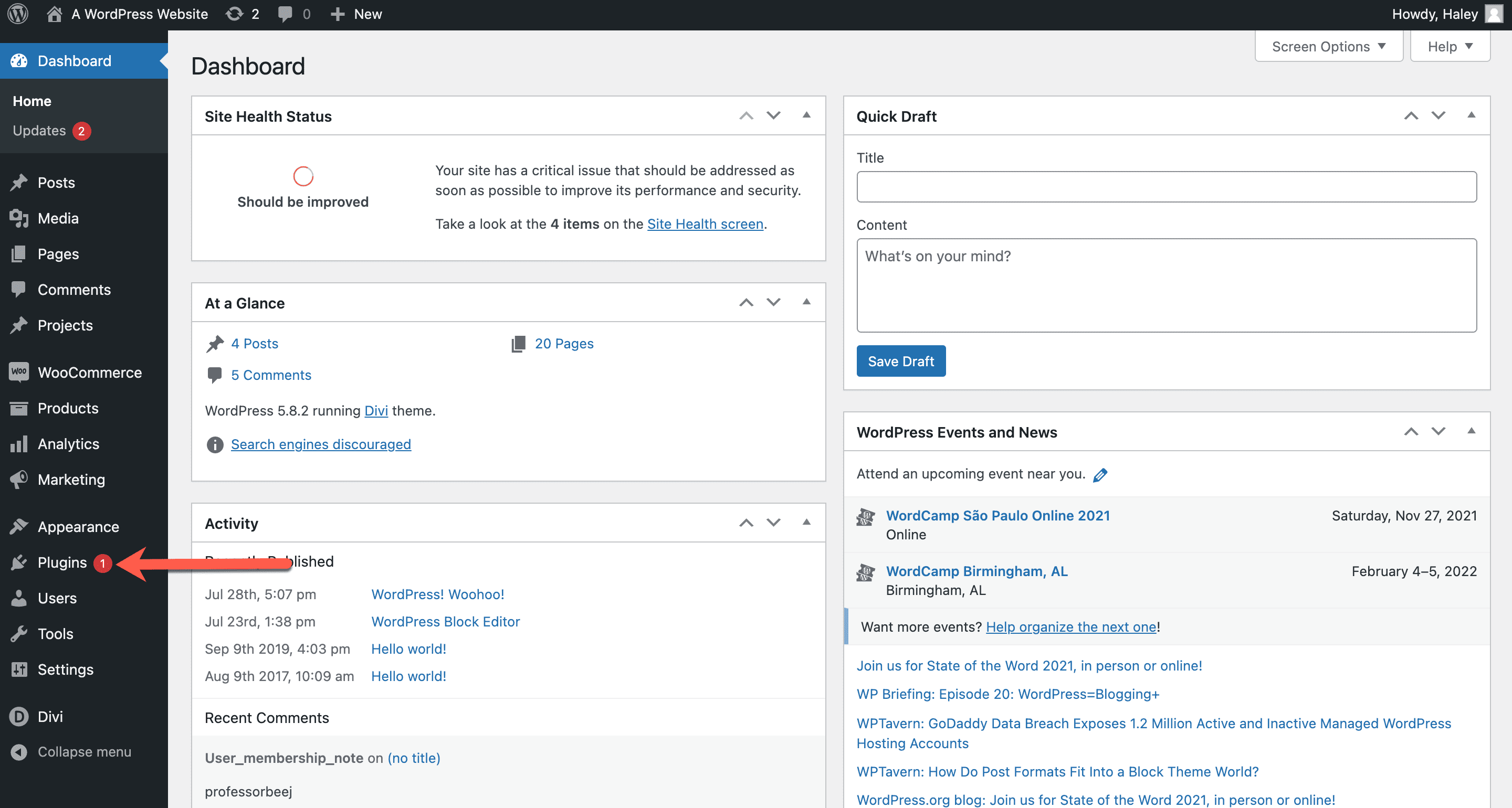Open the Plugins menu item
The image size is (1512, 808).
61,562
